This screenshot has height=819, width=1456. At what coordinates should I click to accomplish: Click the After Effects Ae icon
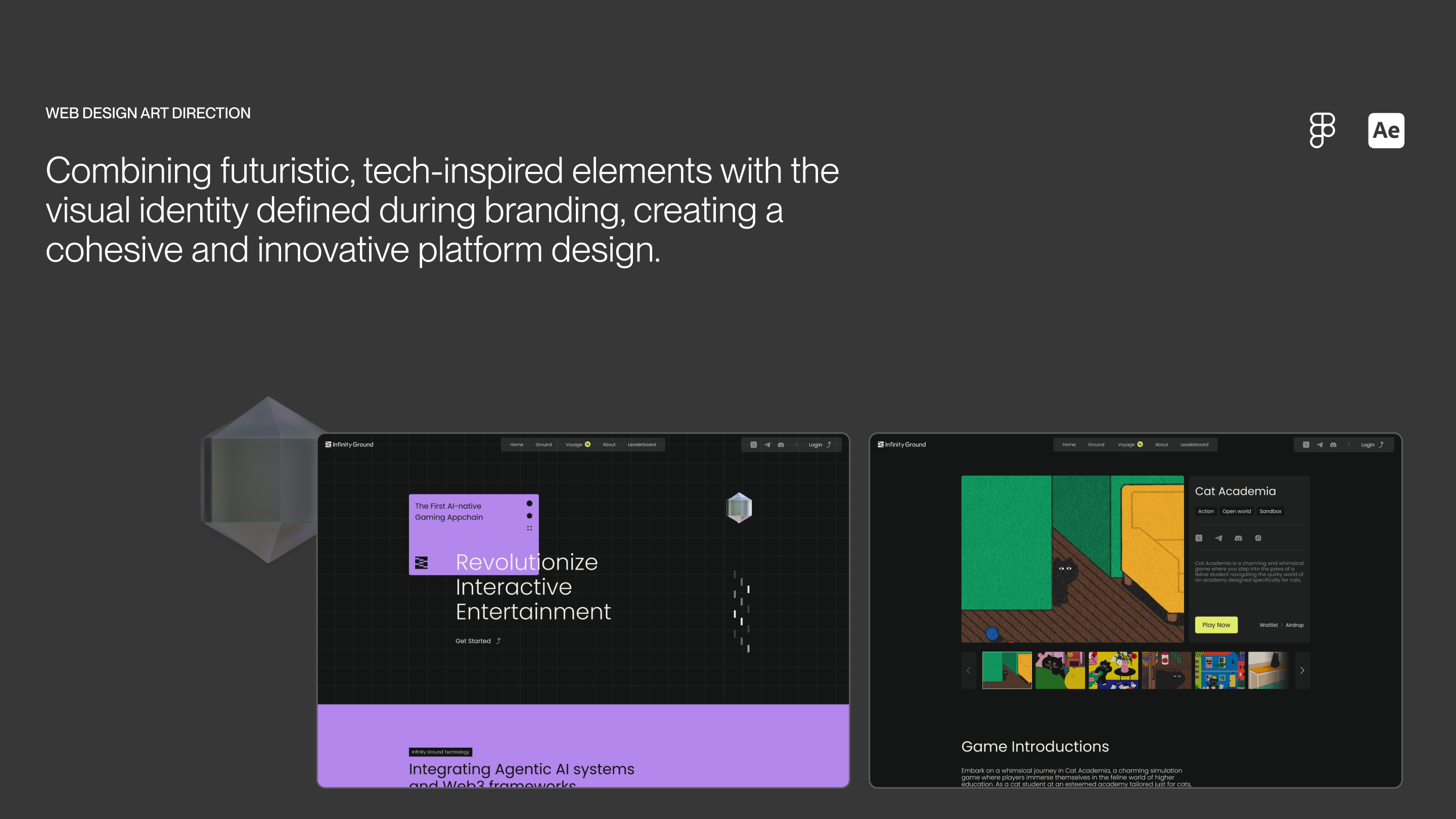tap(1386, 130)
